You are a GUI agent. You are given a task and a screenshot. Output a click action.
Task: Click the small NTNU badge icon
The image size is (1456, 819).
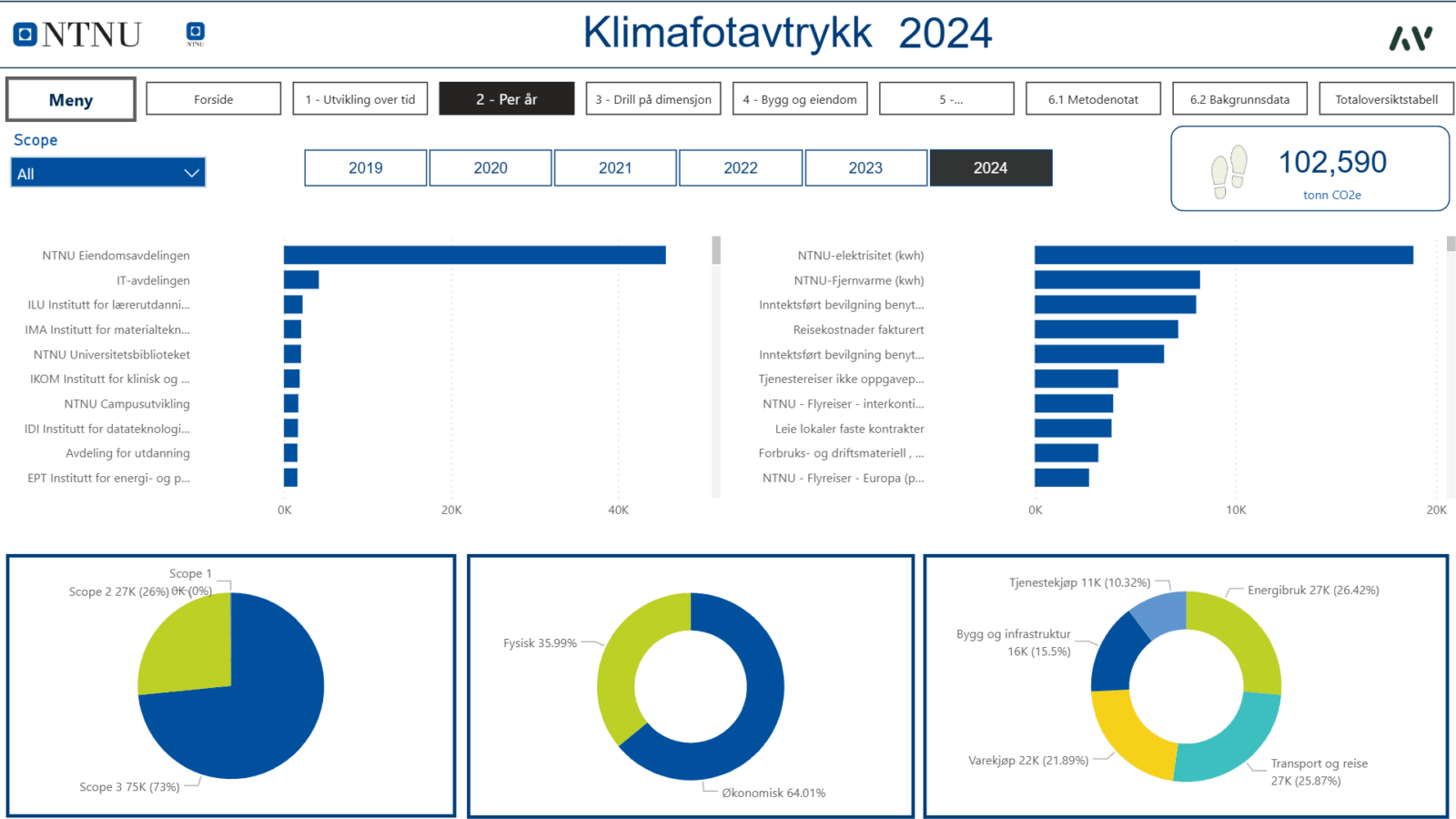[195, 35]
